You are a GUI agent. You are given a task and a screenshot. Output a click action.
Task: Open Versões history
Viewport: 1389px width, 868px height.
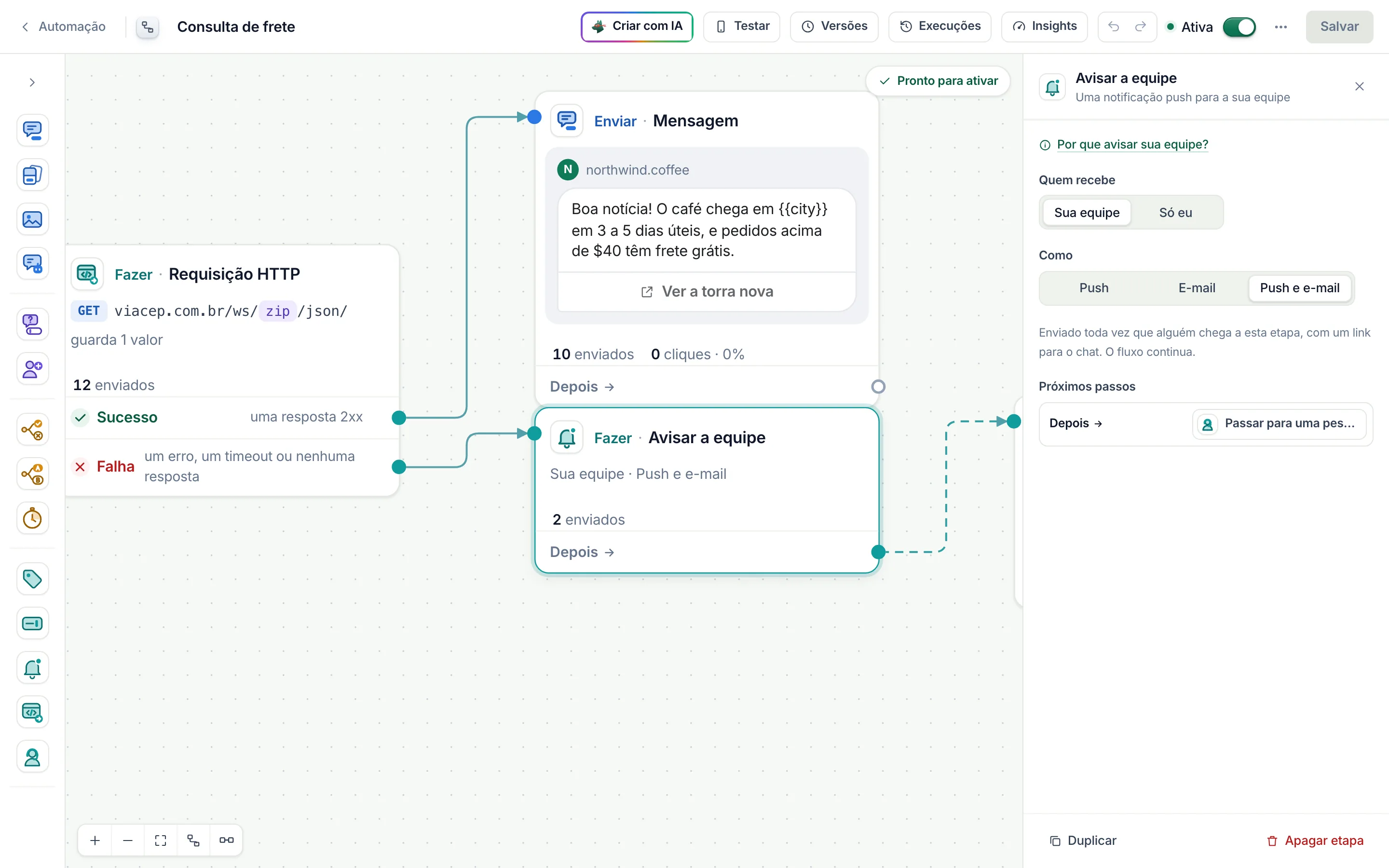click(834, 27)
